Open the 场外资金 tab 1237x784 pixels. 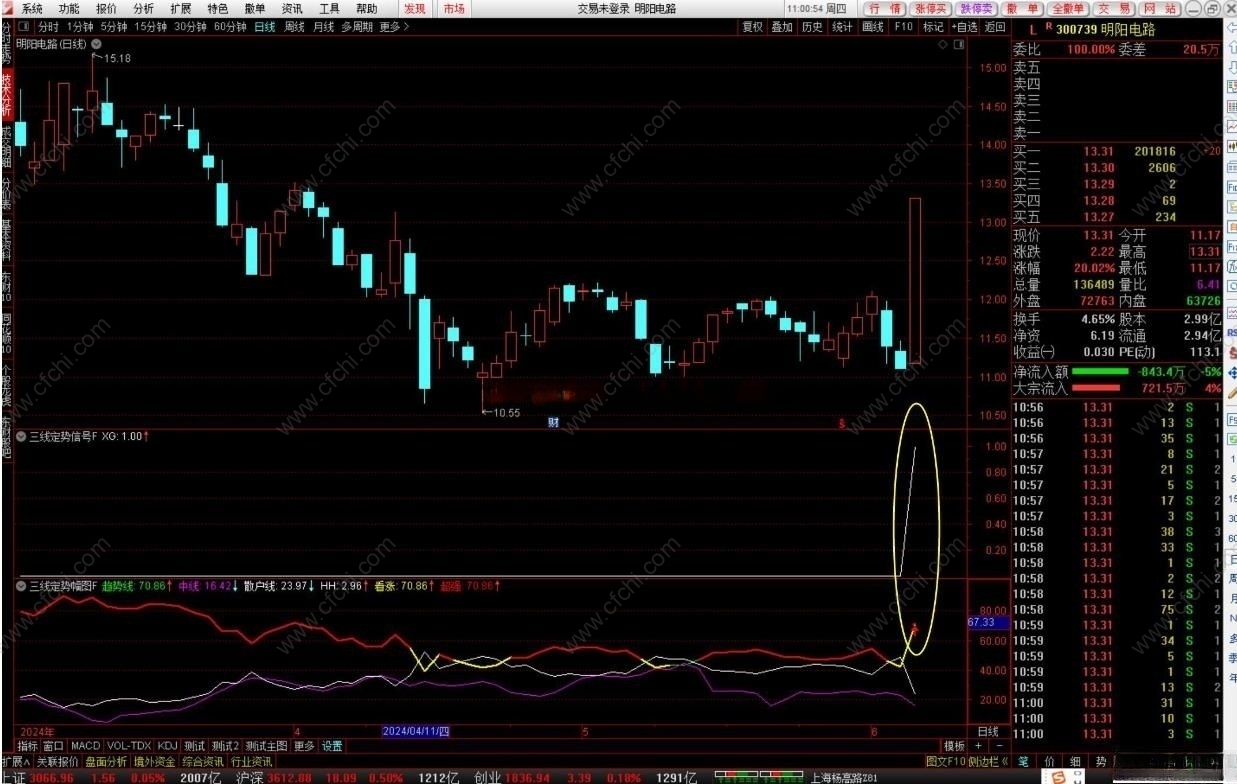click(x=154, y=762)
